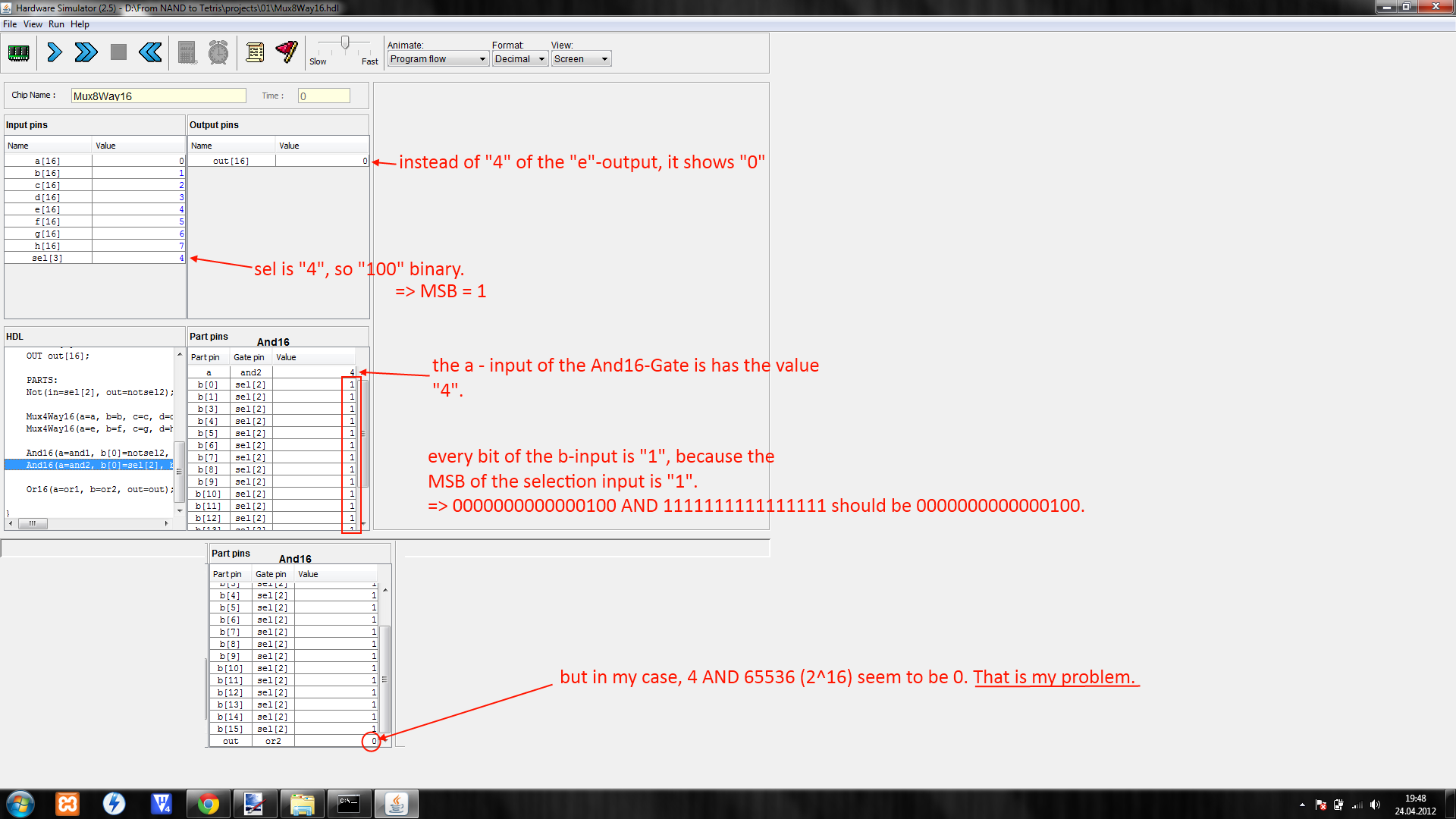
Task: Open Chrome from the Windows taskbar
Action: point(208,804)
